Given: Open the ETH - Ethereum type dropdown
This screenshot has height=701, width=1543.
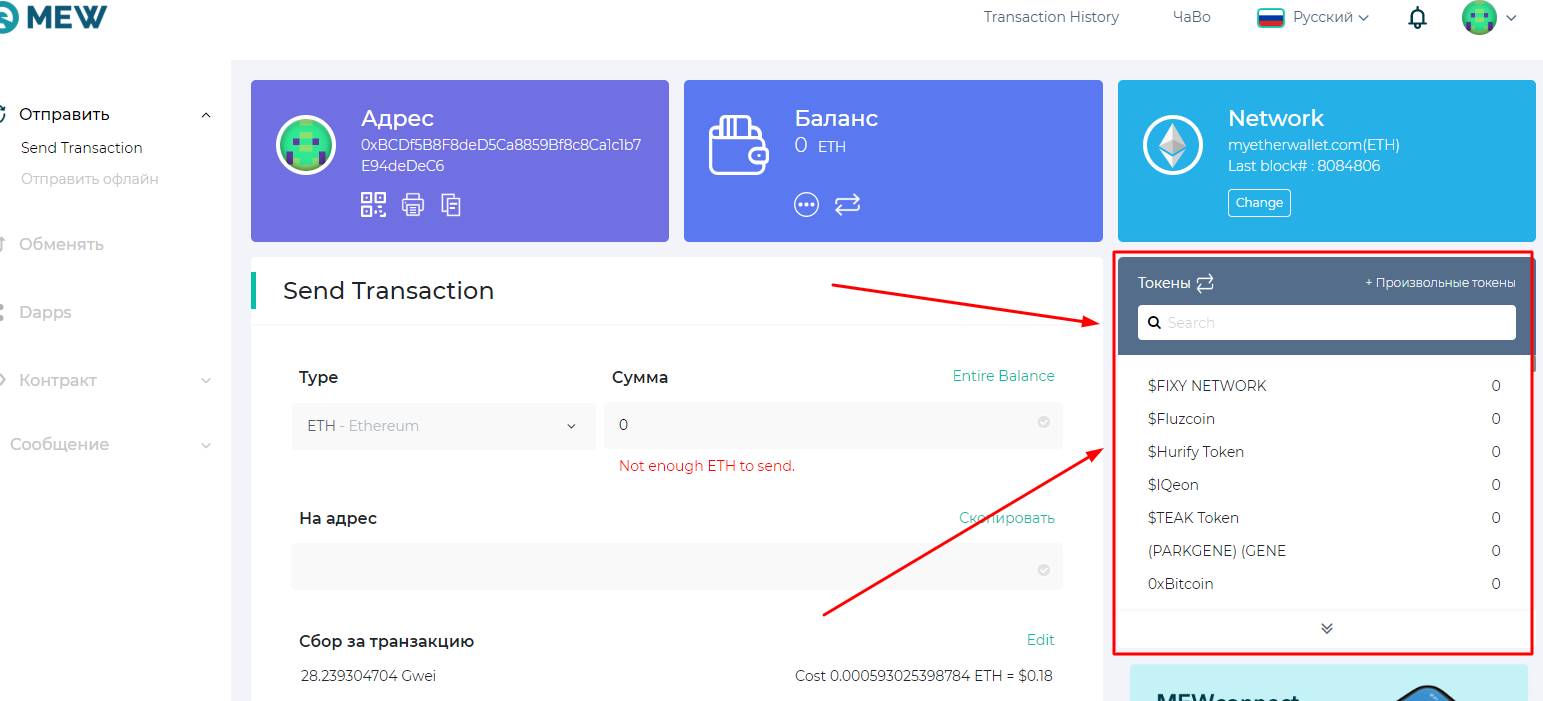Looking at the screenshot, I should (442, 426).
